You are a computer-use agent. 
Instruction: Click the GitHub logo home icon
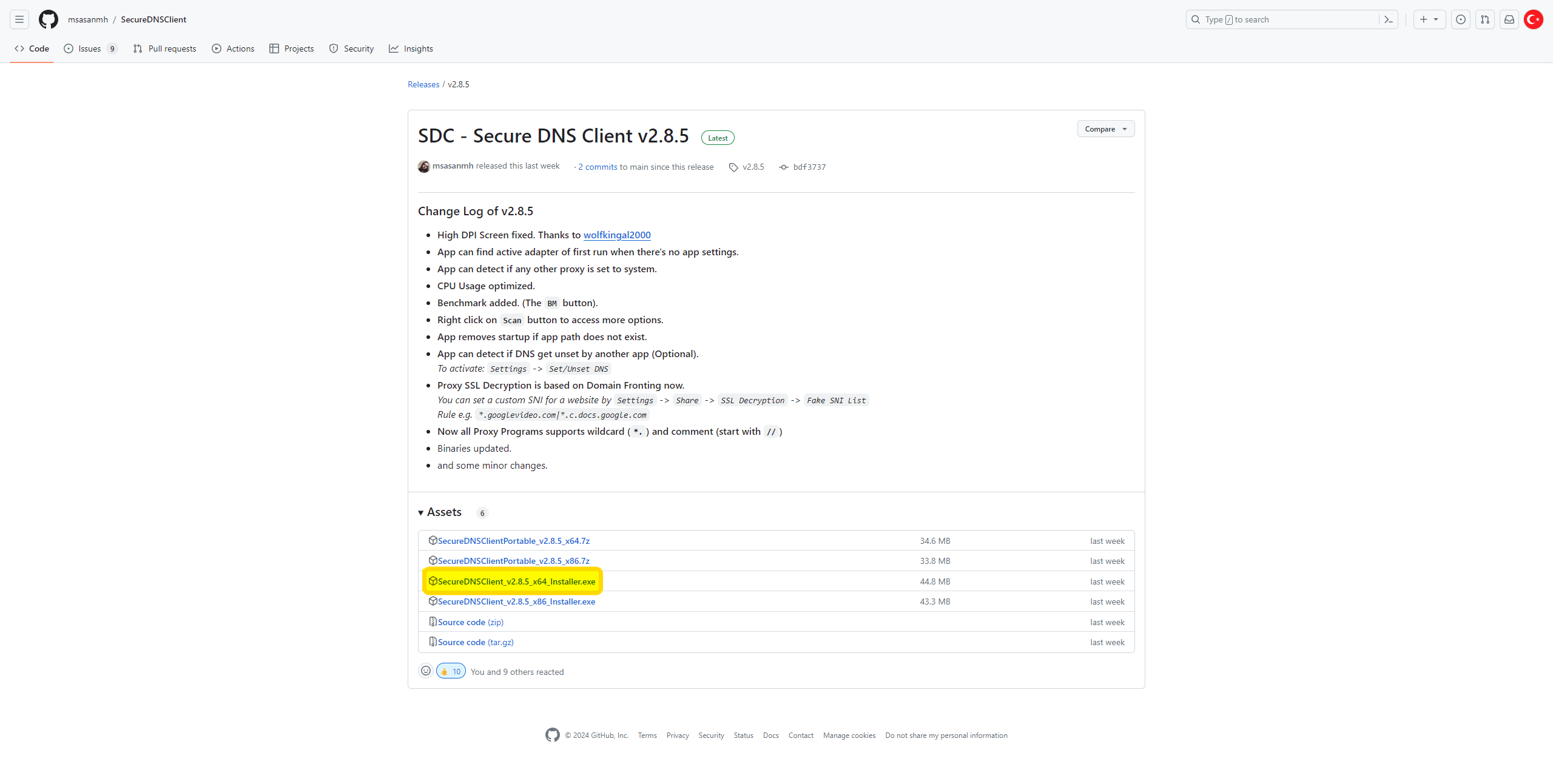pyautogui.click(x=49, y=19)
